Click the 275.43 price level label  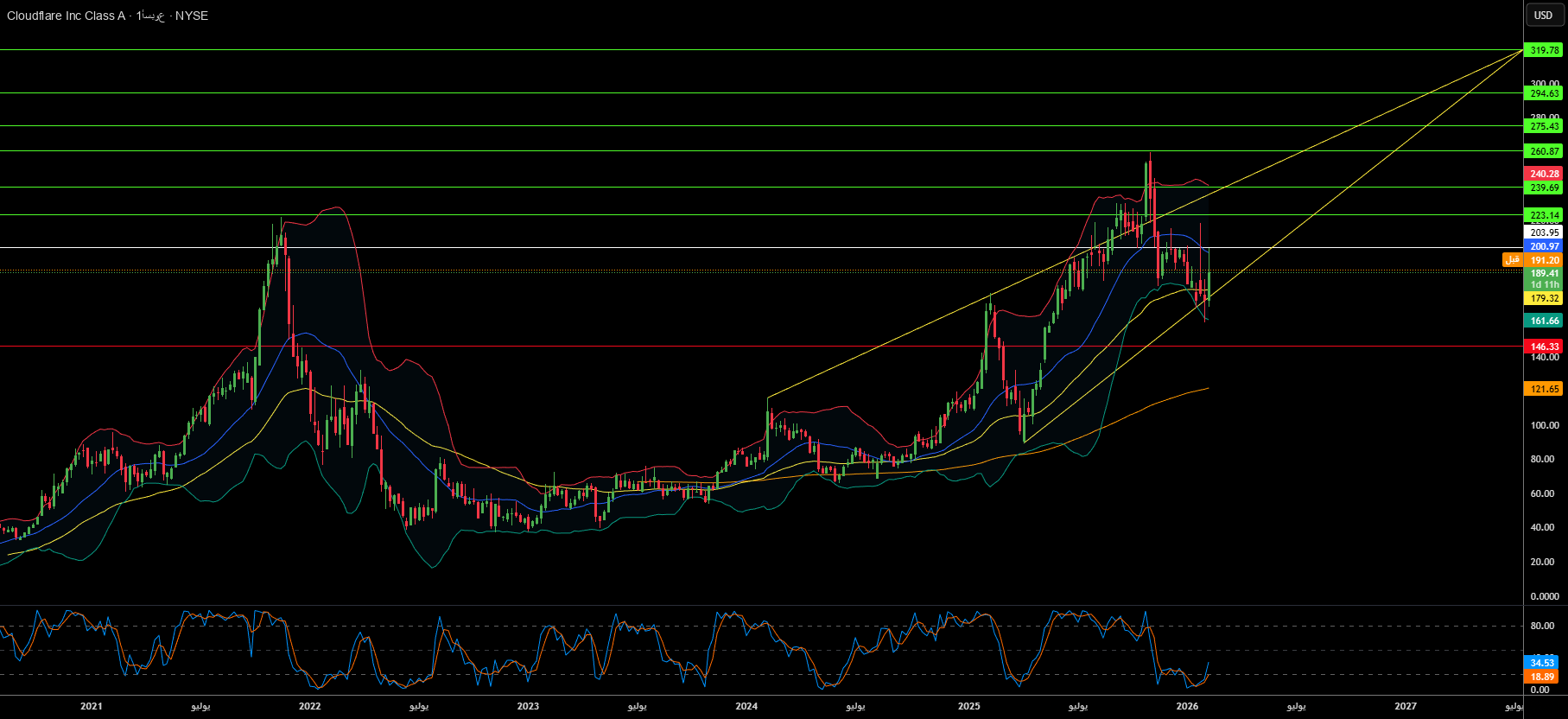click(x=1544, y=126)
